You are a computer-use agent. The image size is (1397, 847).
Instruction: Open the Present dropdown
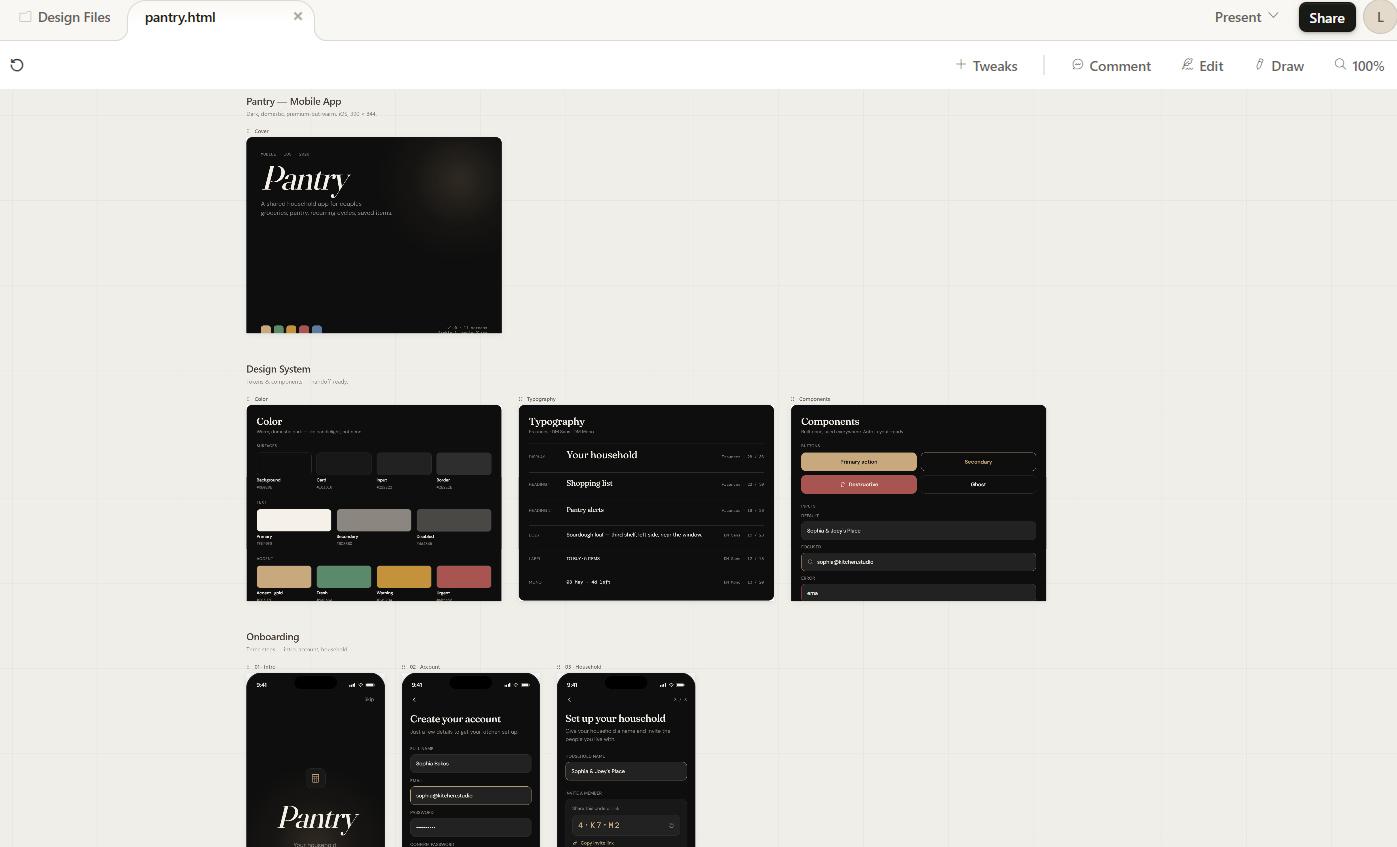coord(1247,17)
